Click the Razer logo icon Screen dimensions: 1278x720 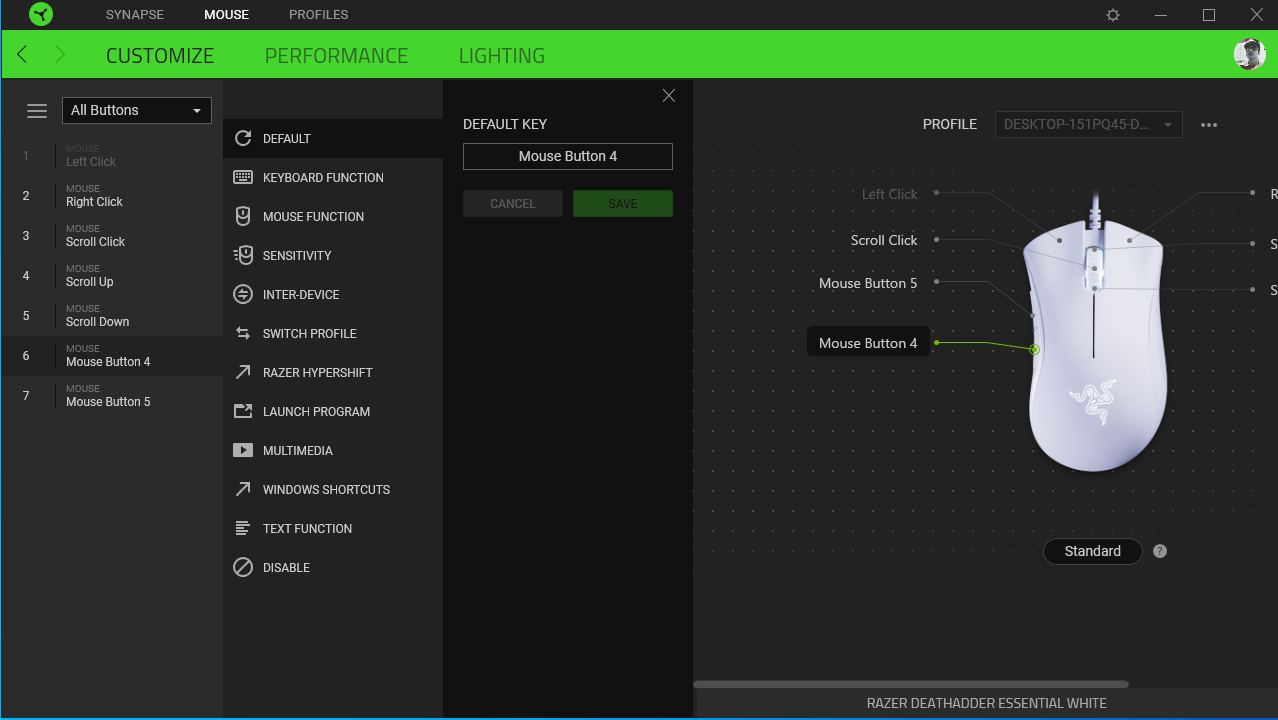point(41,14)
